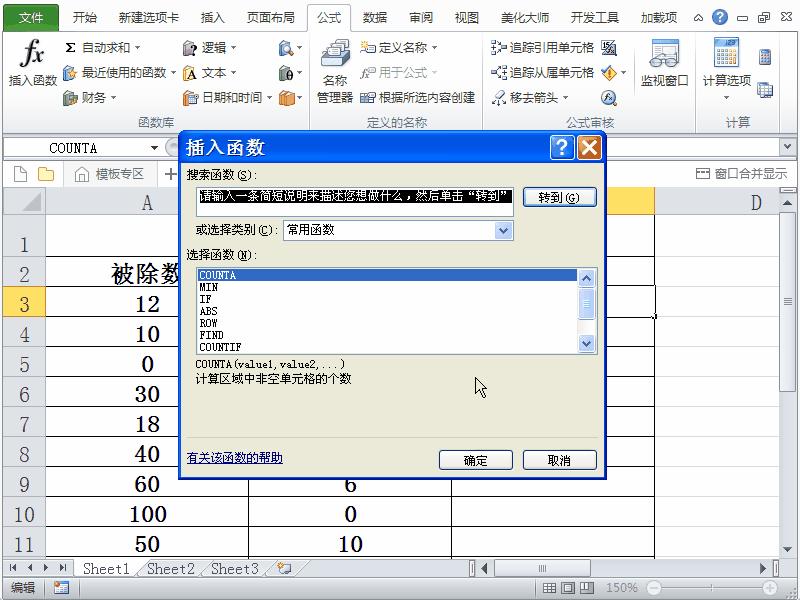Select MIN in the function list

tap(387, 287)
